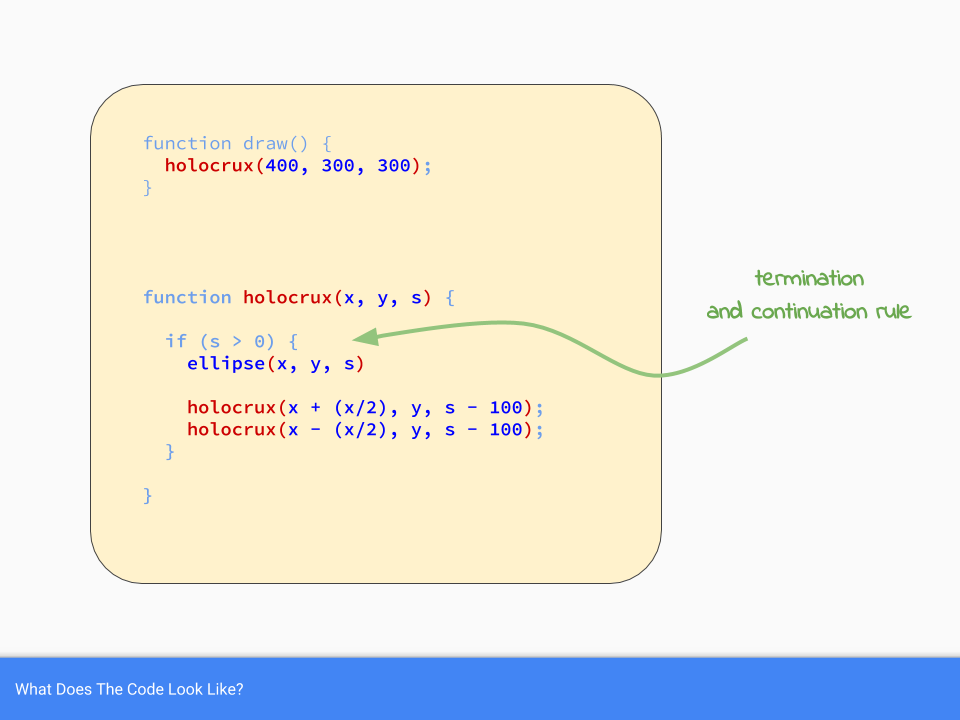Click the second recursive holocrux call
The width and height of the screenshot is (960, 720).
(x=365, y=430)
